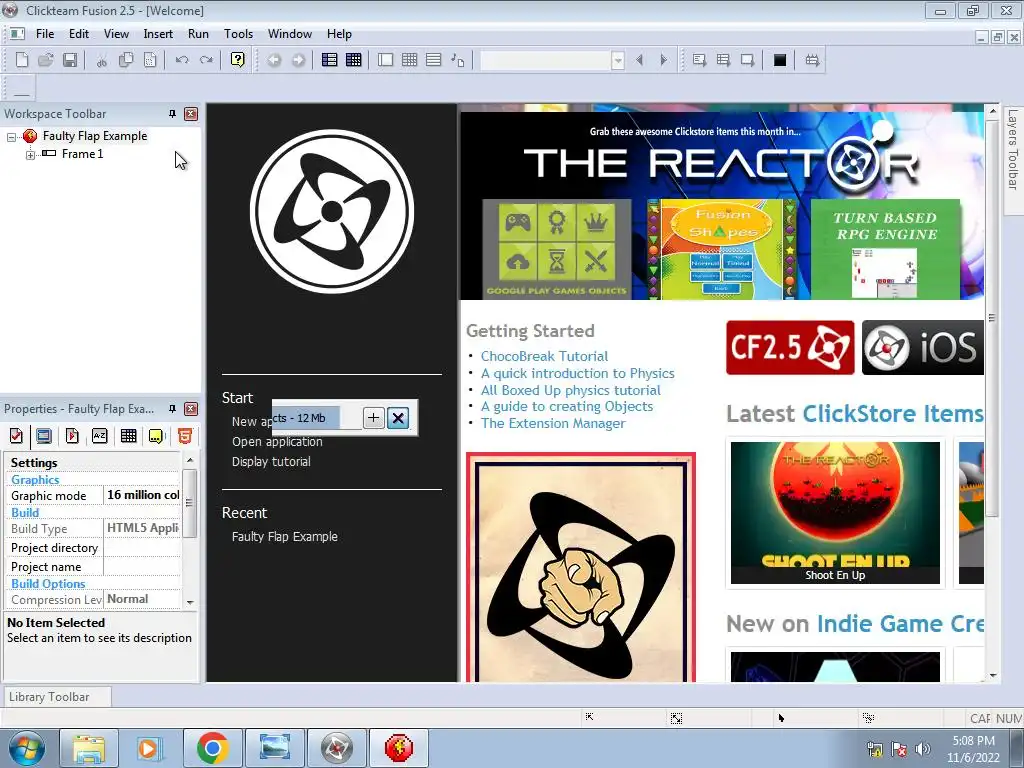Open the Library Toolbar tab
Viewport: 1024px width, 768px height.
point(57,697)
